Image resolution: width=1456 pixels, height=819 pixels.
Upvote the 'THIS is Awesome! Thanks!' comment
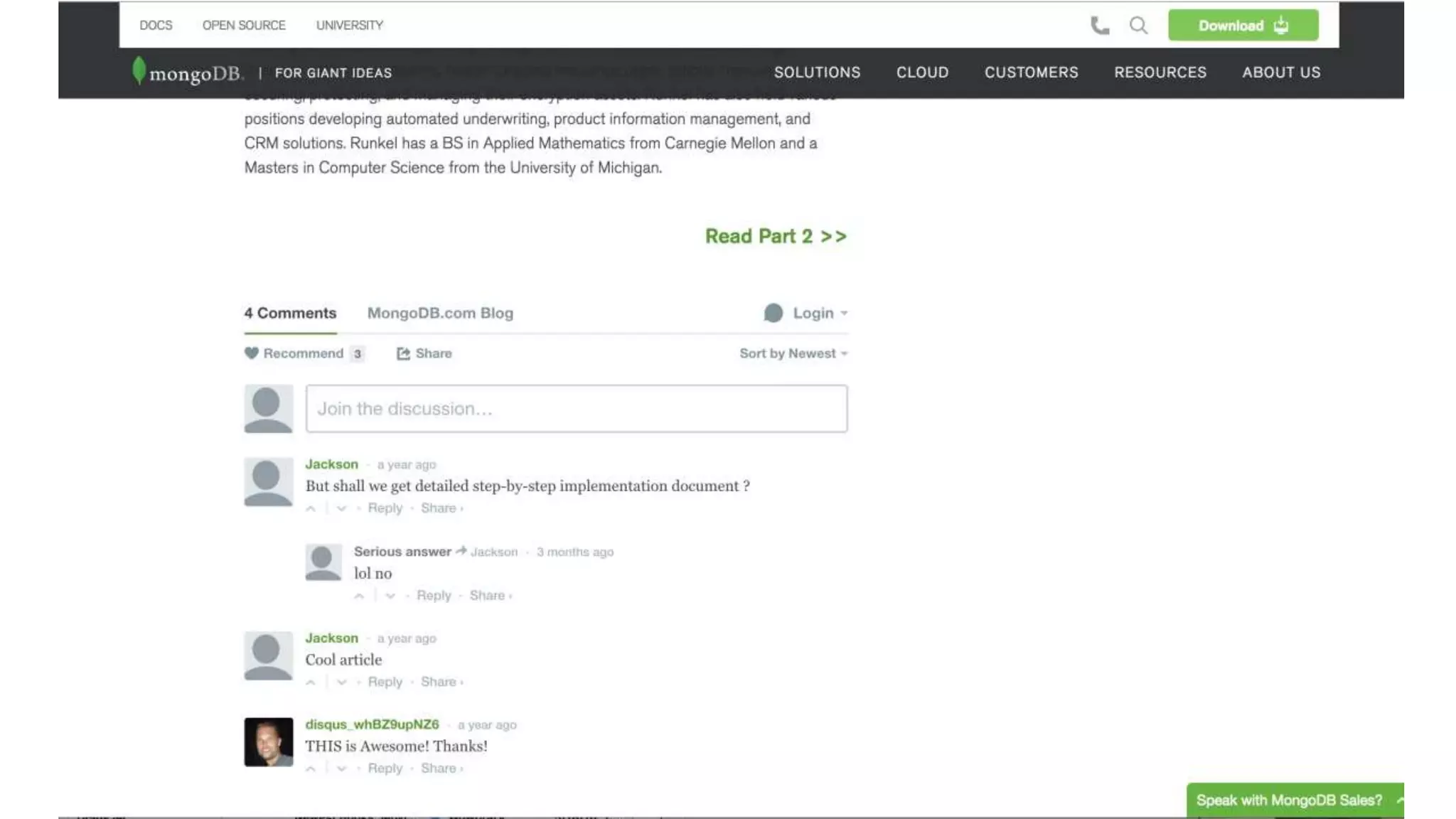[x=311, y=769]
